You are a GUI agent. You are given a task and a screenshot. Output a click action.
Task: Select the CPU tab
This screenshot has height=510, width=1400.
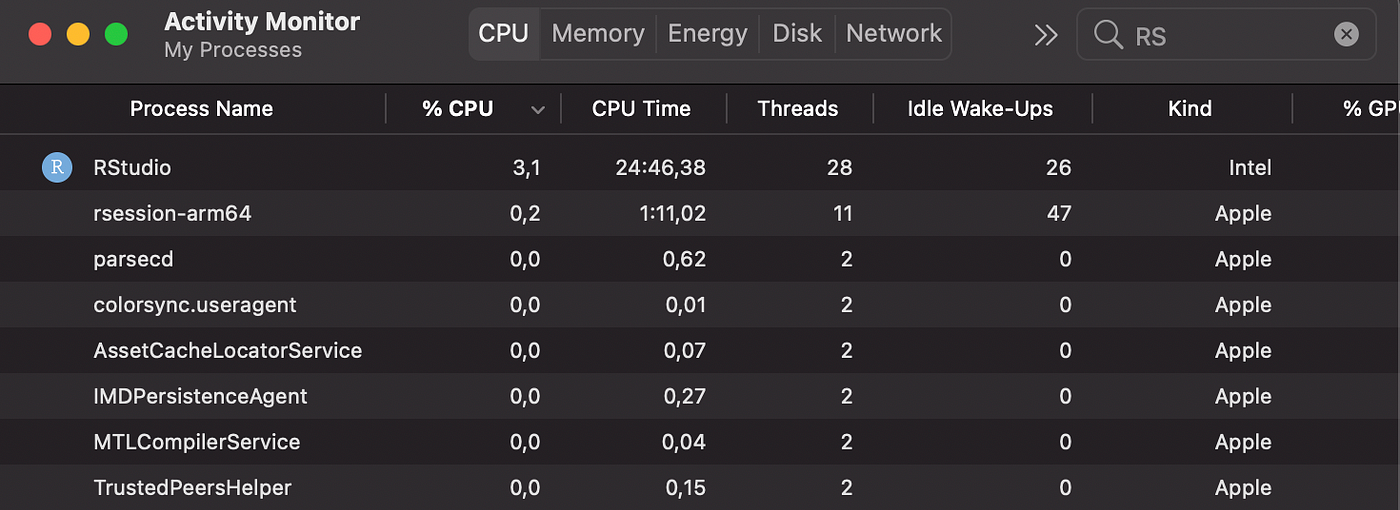pos(504,34)
